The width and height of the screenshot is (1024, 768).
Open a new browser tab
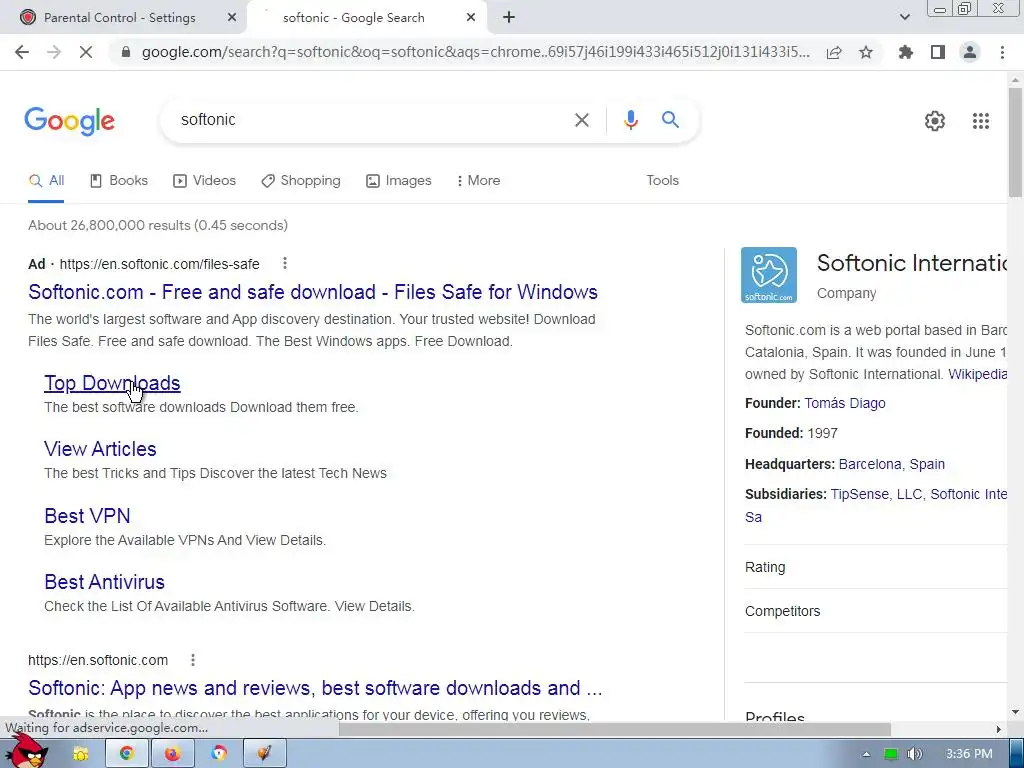tap(509, 18)
